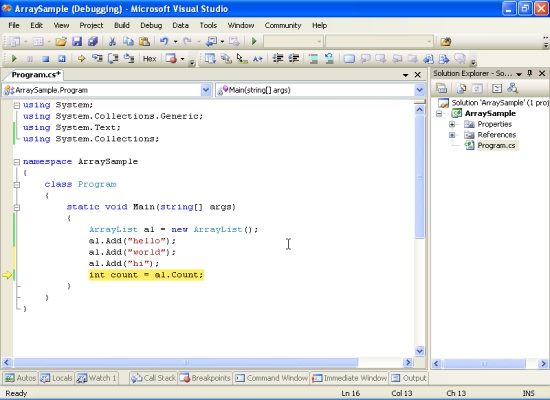Click the Cut scissors icon
This screenshot has height=400, width=550.
click(112, 41)
